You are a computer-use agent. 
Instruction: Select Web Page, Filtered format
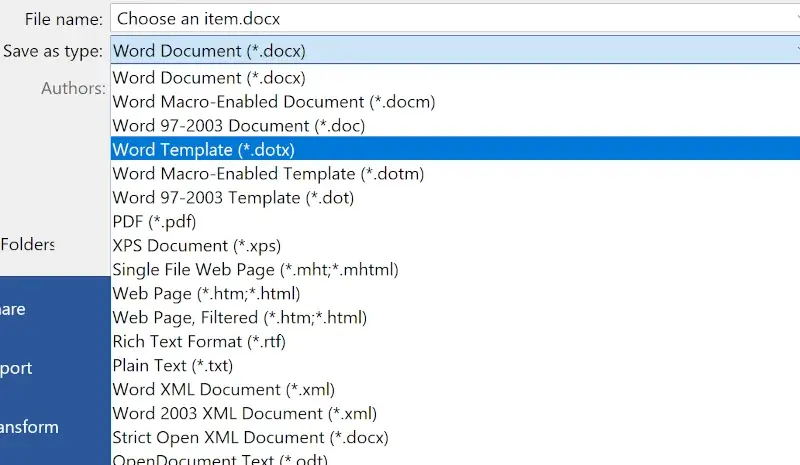(239, 318)
